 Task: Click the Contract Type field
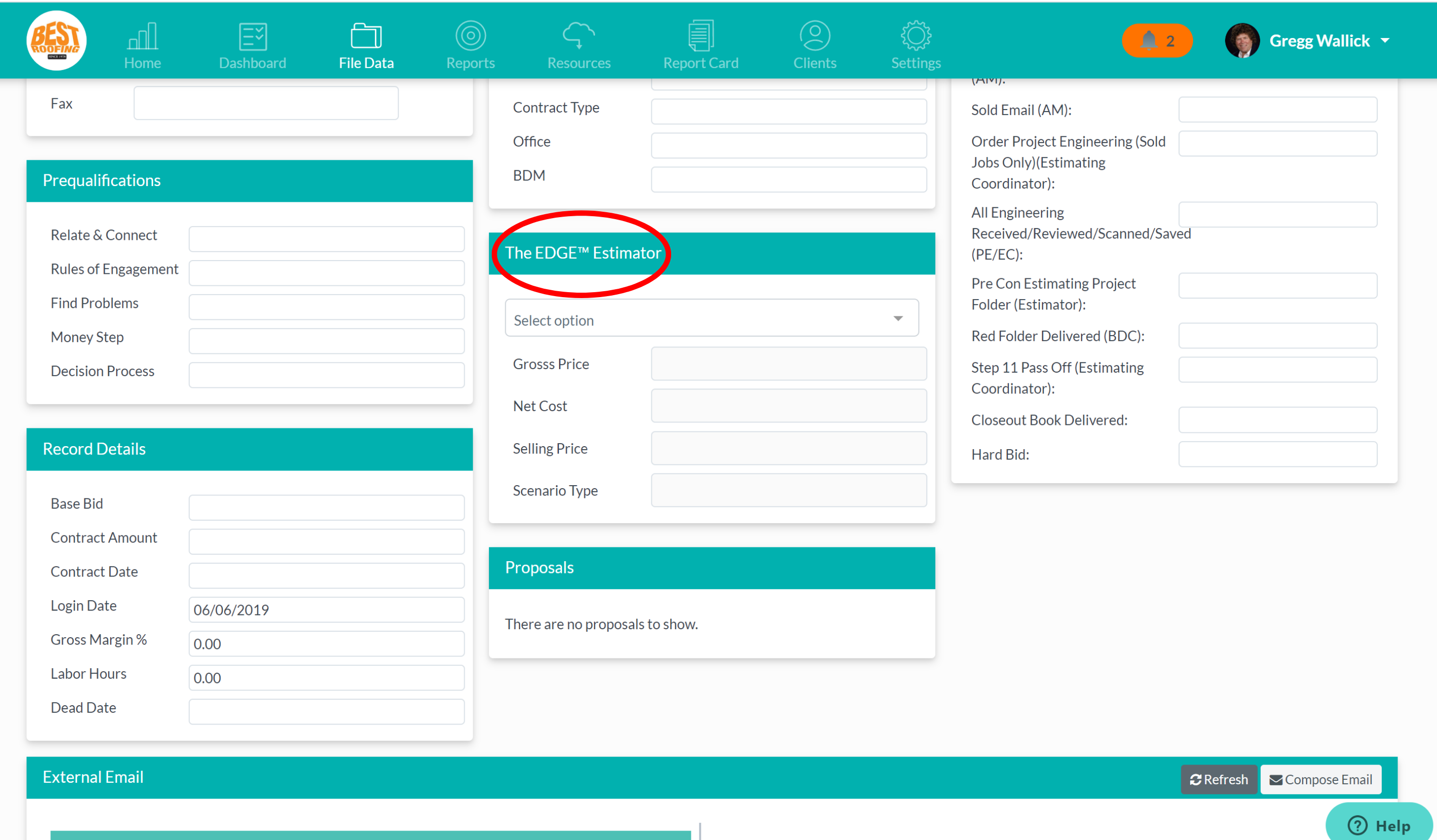tap(789, 111)
